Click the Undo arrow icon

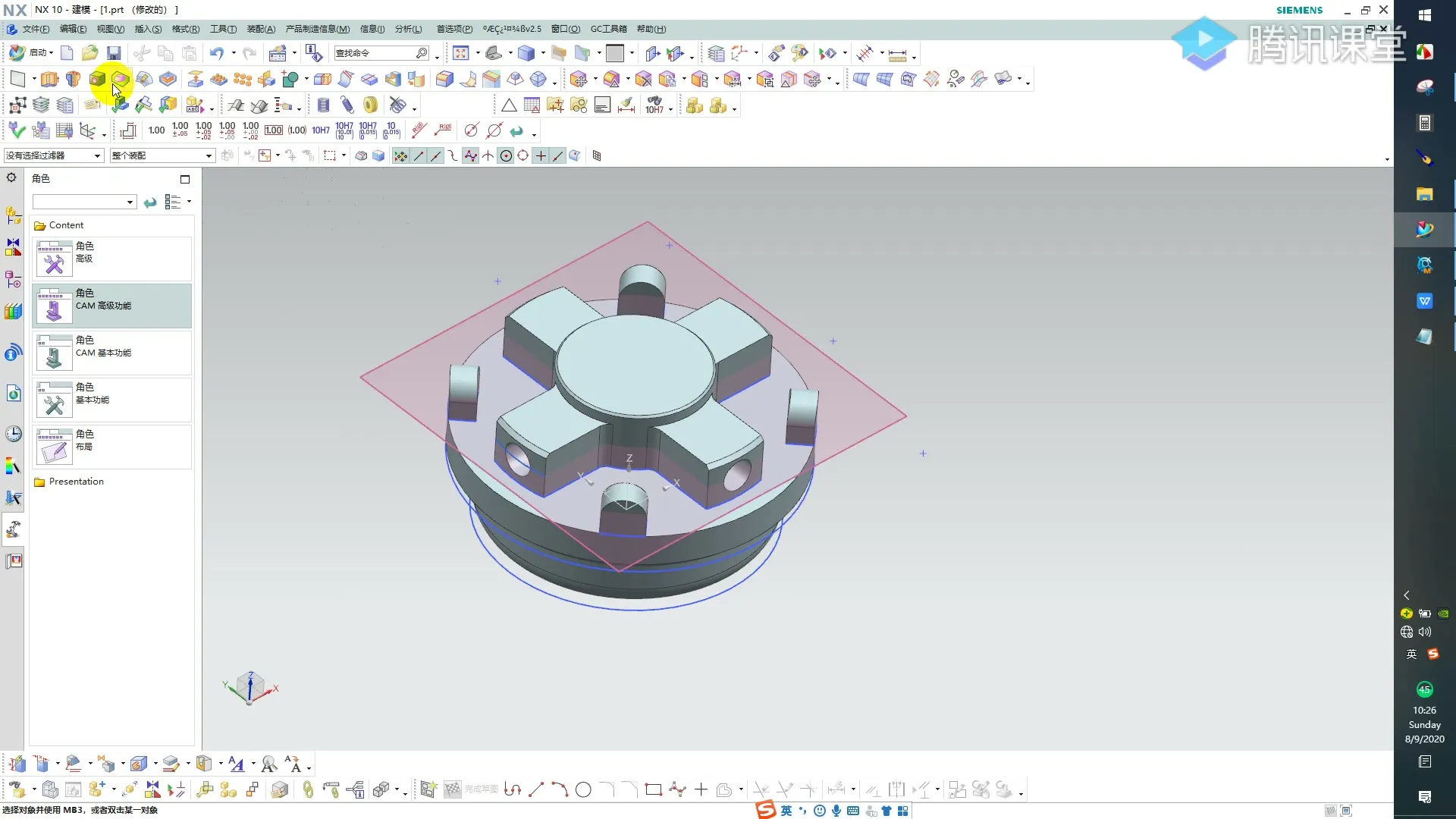click(218, 53)
